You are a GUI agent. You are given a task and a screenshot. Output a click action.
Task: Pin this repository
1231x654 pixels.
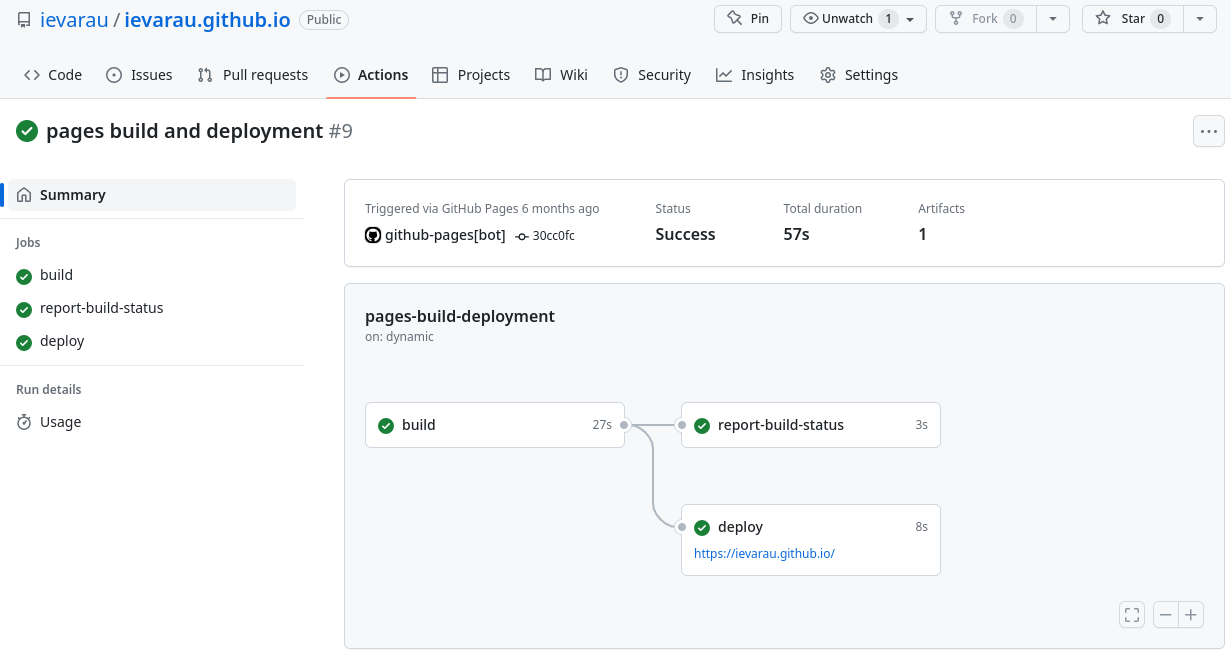click(748, 19)
